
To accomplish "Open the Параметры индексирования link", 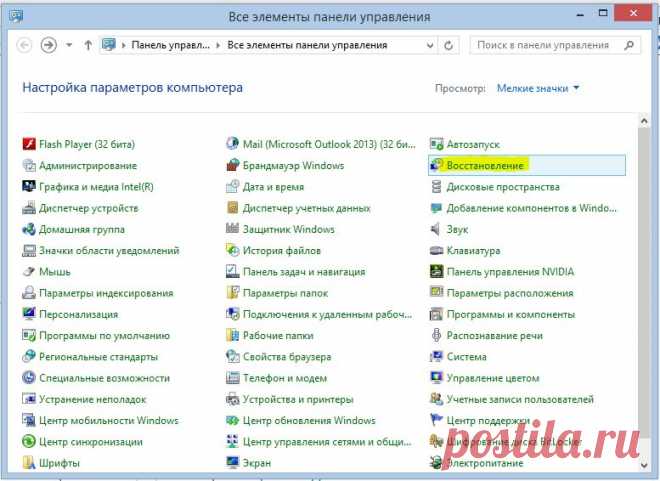I will click(106, 293).
